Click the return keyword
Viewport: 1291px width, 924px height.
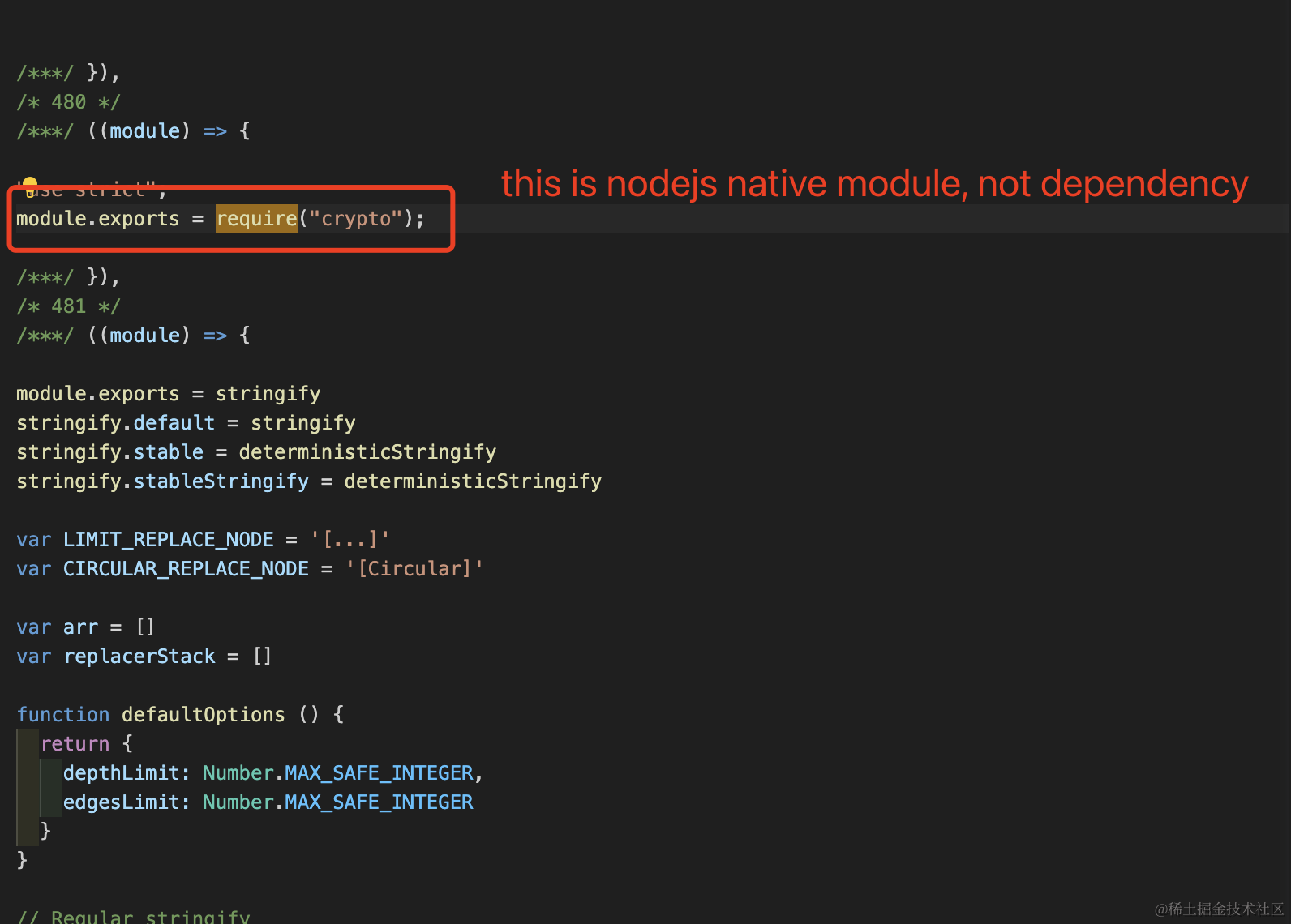[x=75, y=744]
